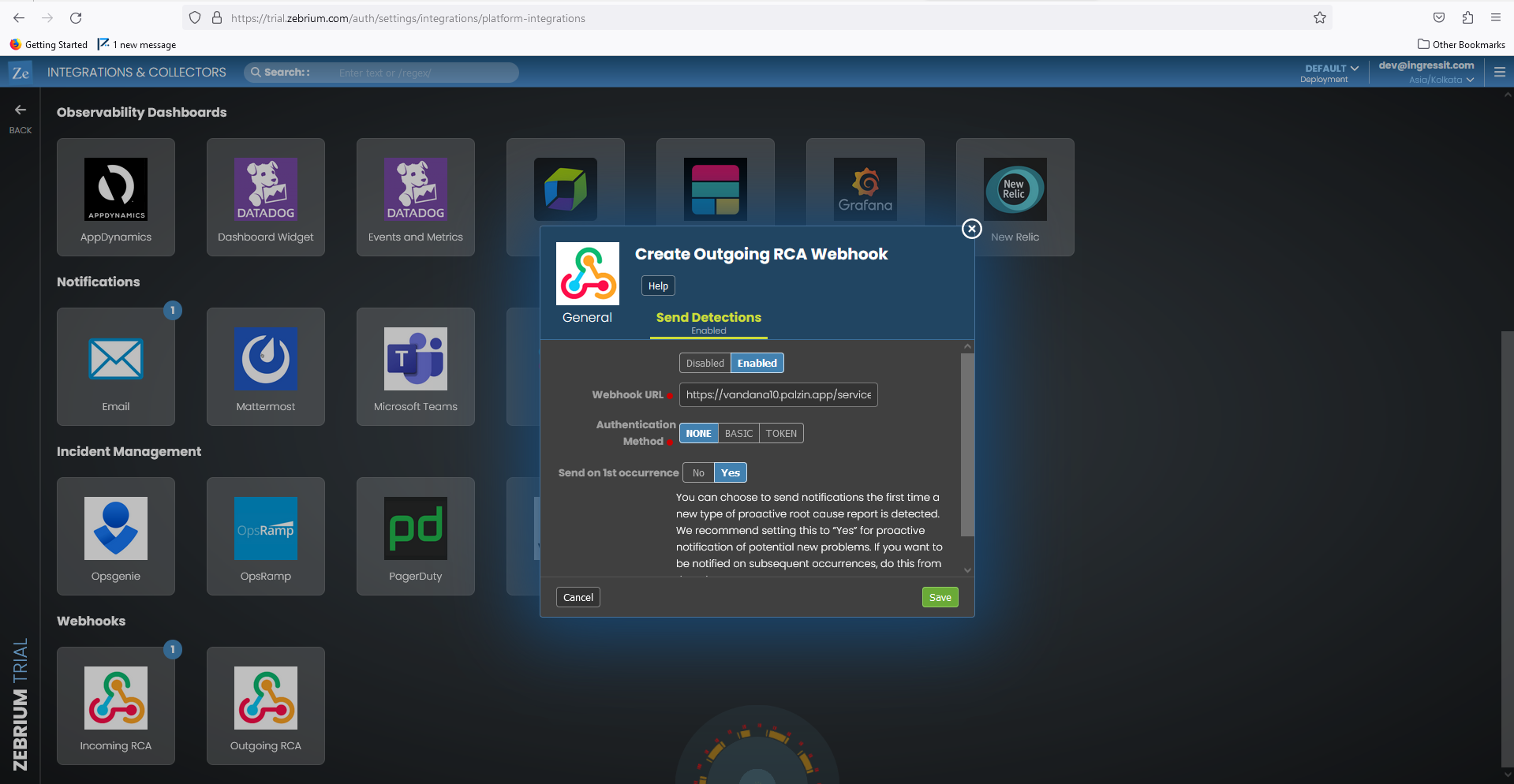The height and width of the screenshot is (784, 1514).
Task: Open Datadog Events and Metrics integration
Action: [416, 197]
